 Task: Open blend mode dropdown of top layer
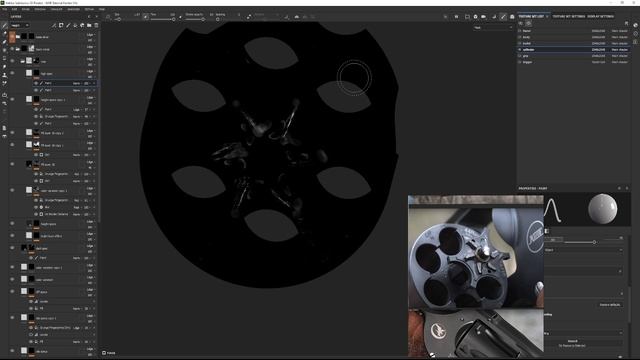90,35
